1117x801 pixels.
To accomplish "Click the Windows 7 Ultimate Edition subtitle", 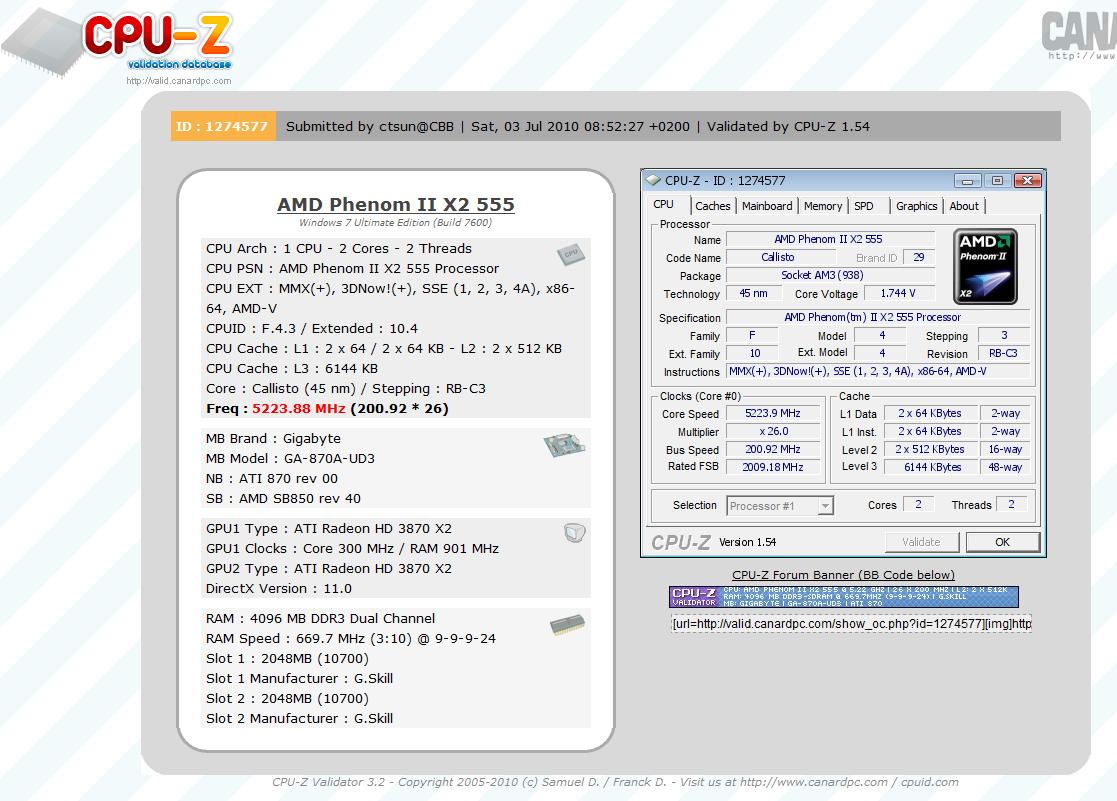I will coord(395,223).
